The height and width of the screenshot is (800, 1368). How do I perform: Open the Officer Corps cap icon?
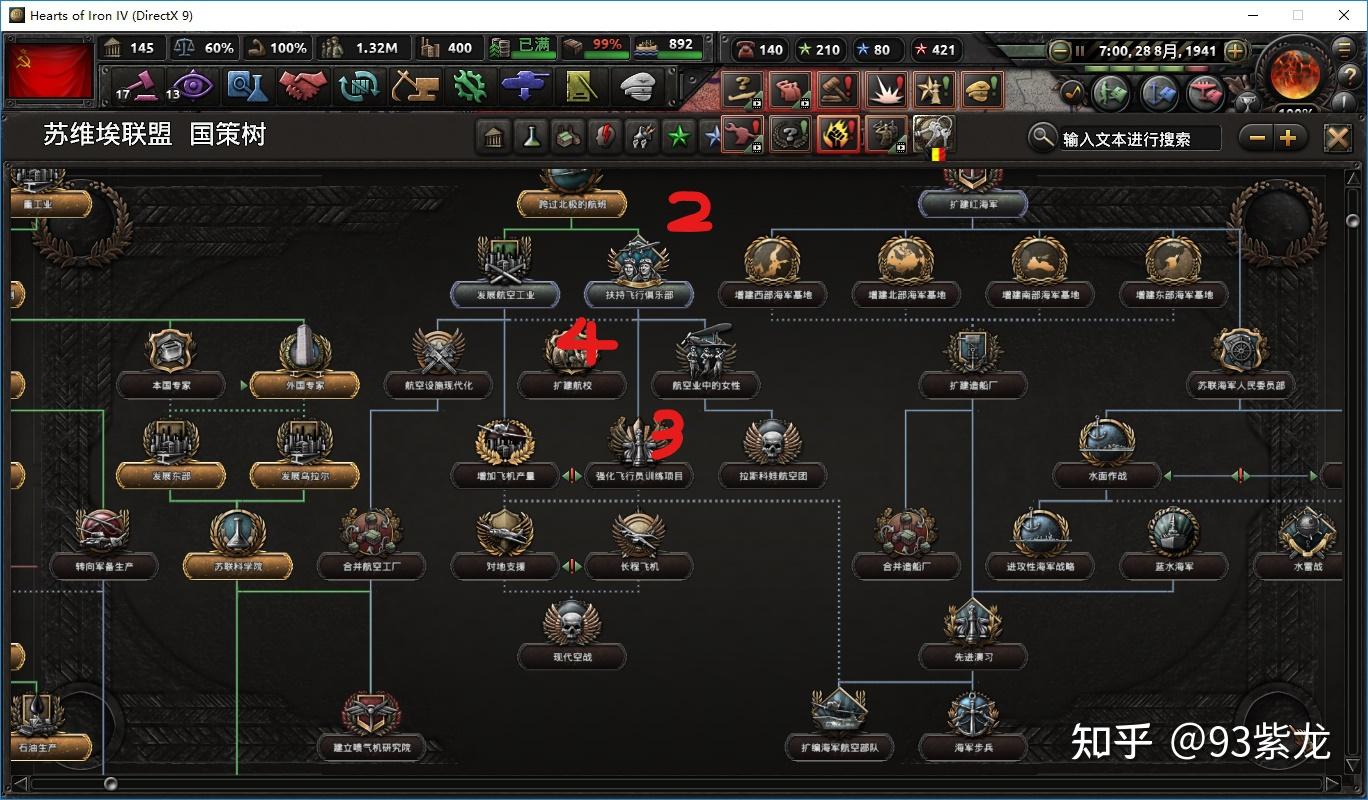coord(638,87)
